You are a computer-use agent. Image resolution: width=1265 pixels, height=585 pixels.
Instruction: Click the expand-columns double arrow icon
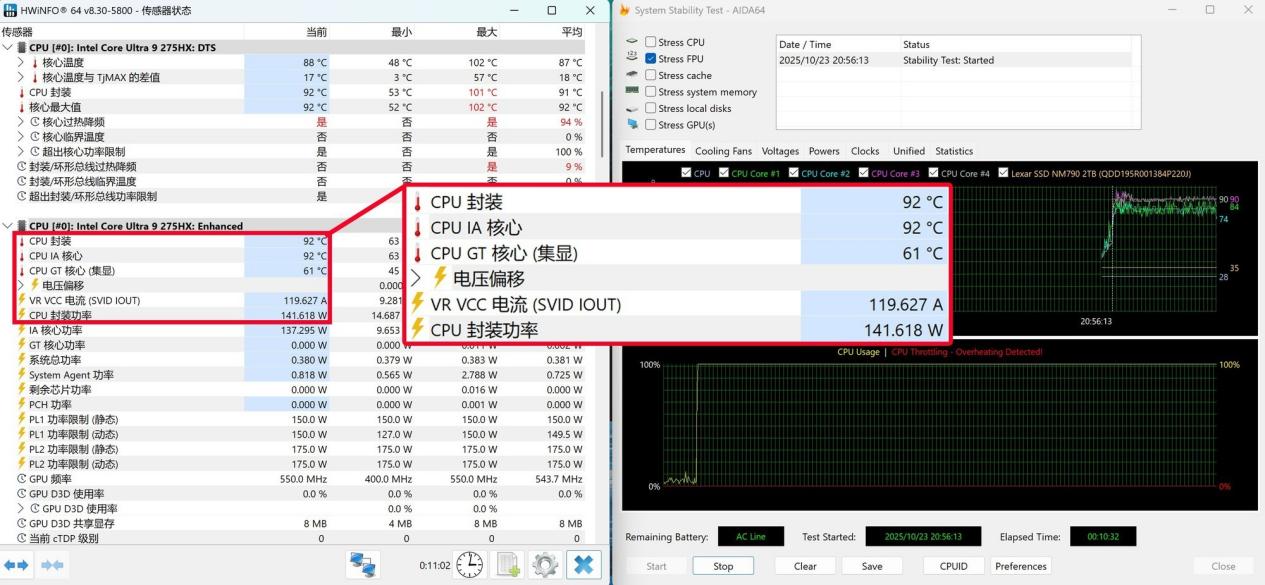15,565
